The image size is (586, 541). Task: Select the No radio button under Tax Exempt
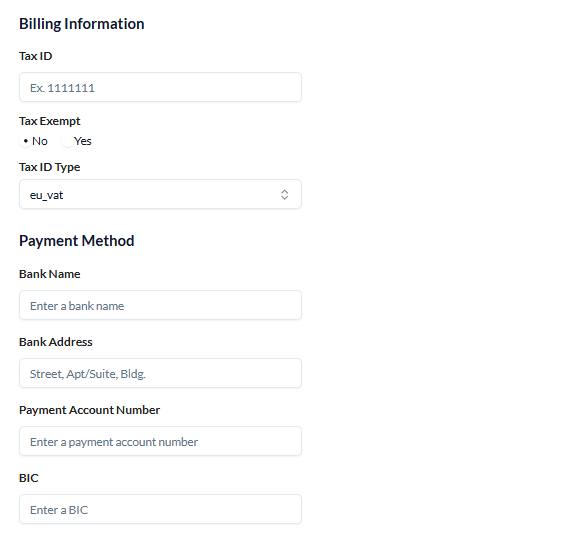click(x=25, y=141)
